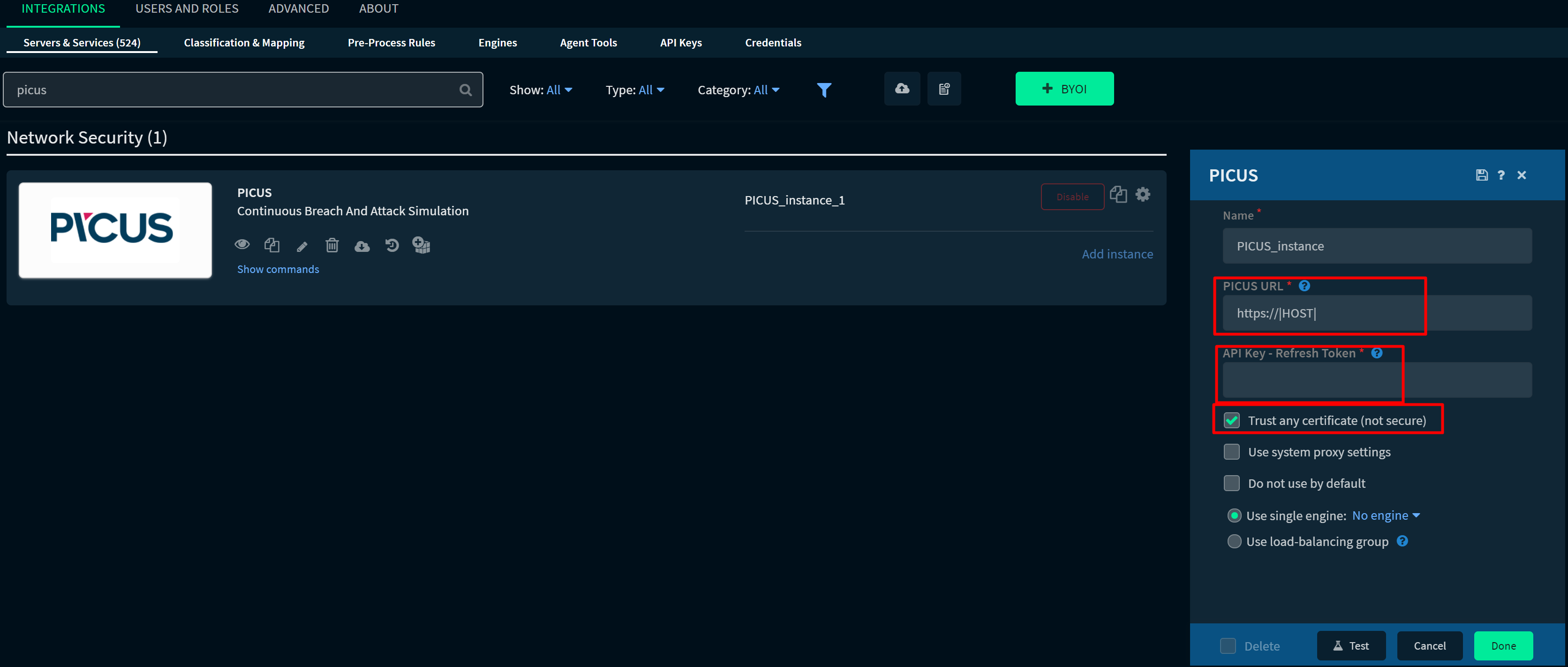Click the filter funnel icon

tap(823, 90)
